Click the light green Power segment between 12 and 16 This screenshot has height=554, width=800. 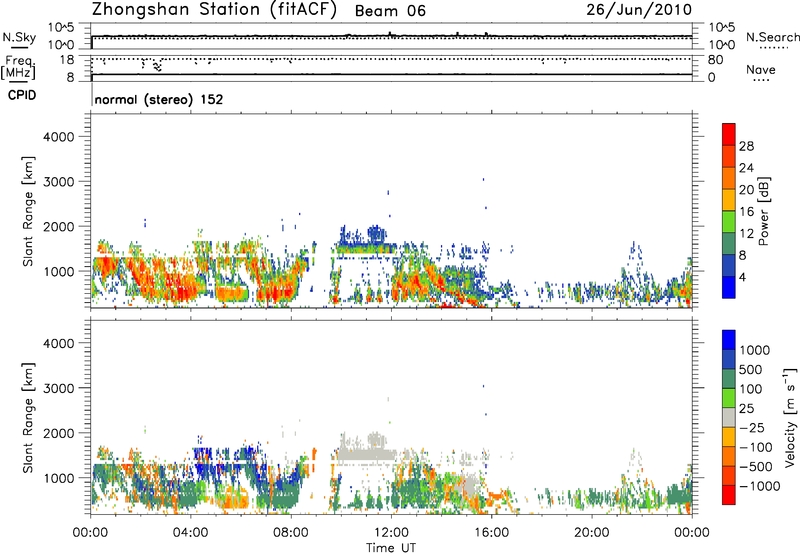click(x=729, y=221)
